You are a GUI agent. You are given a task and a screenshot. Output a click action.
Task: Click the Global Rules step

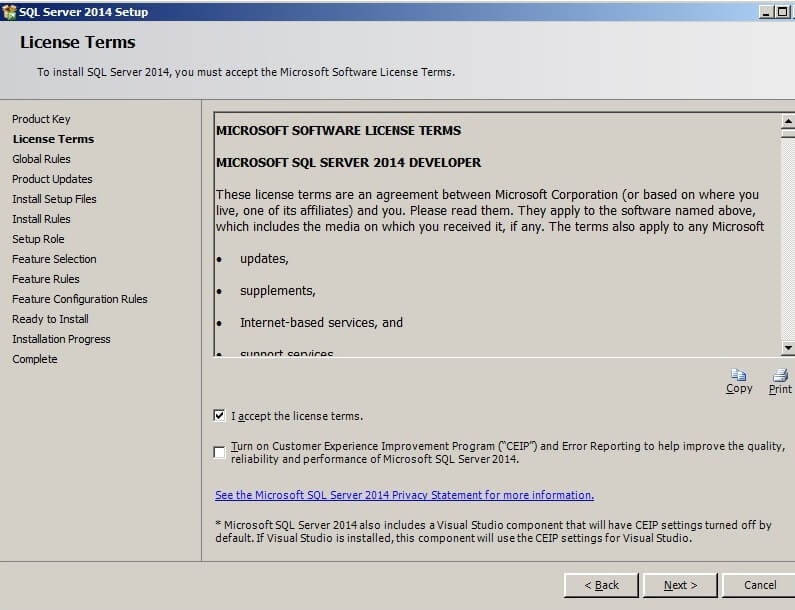(41, 159)
